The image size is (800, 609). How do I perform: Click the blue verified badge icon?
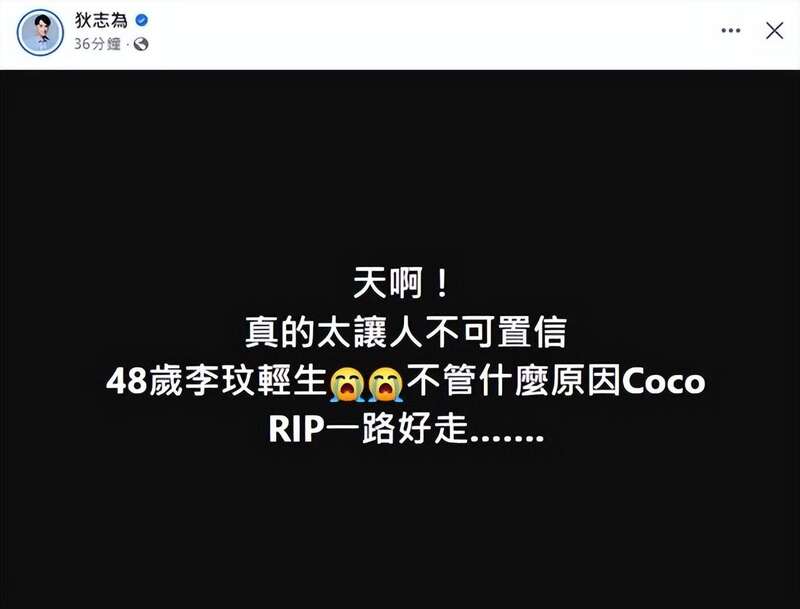(x=142, y=20)
